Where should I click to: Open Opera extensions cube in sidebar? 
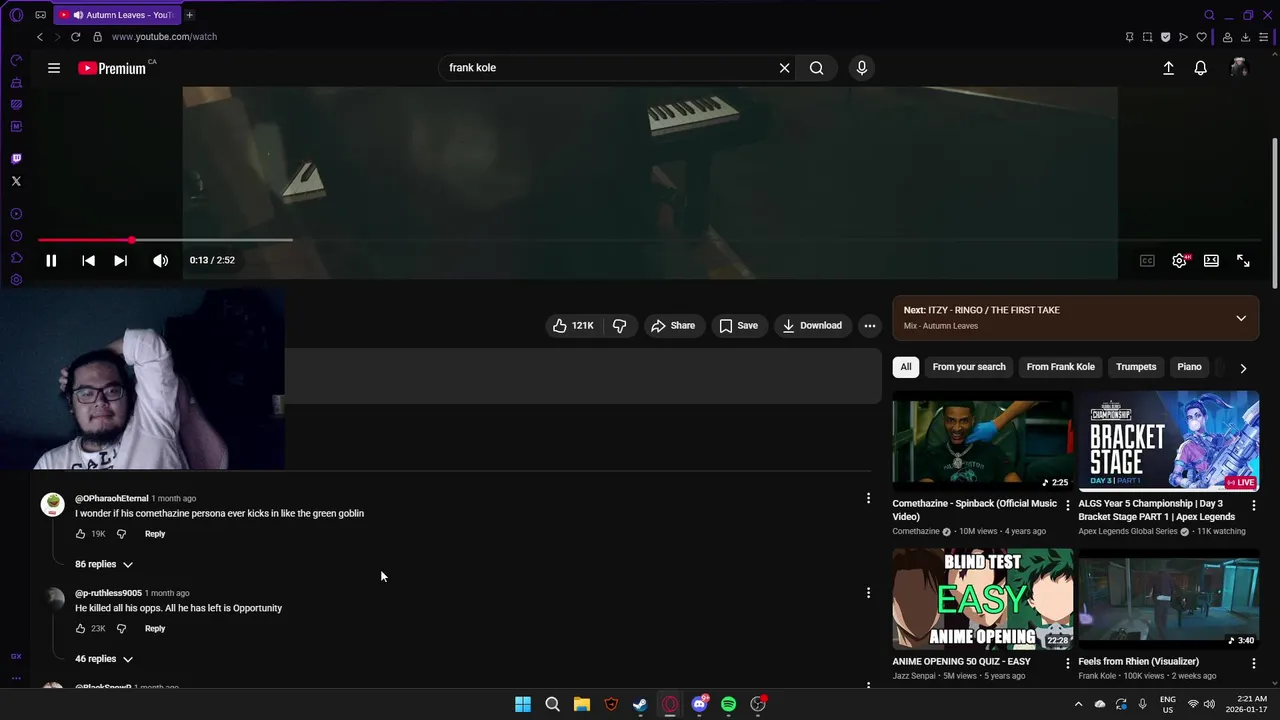tap(16, 258)
